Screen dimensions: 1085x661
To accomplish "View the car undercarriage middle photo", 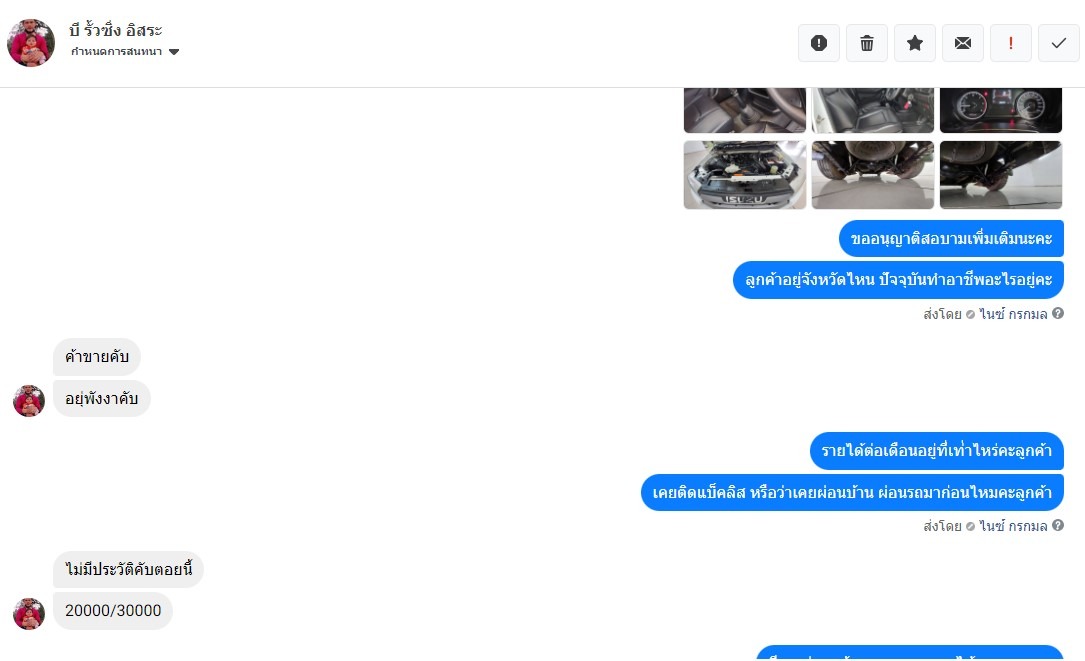I will [873, 174].
